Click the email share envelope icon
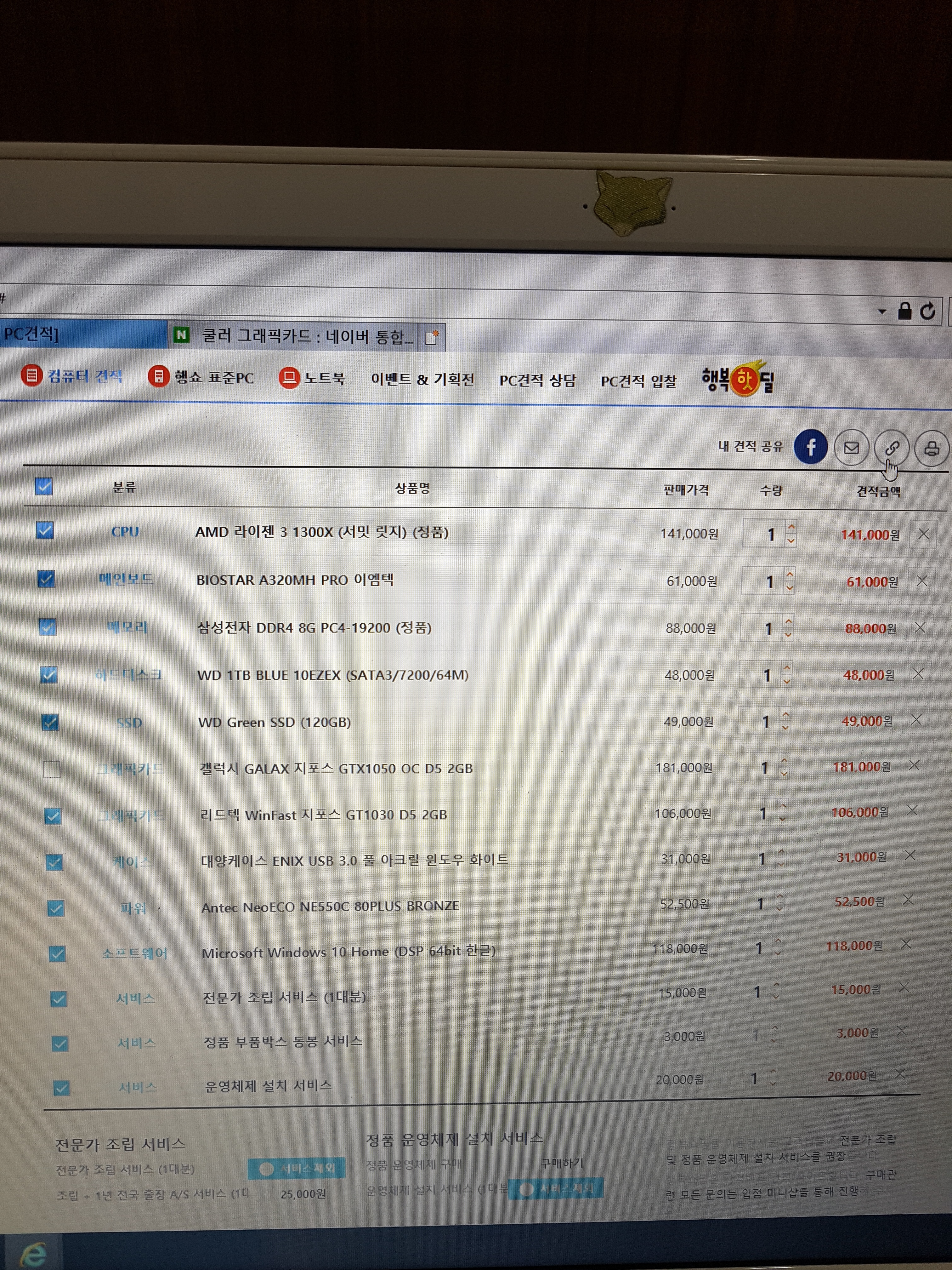The image size is (952, 1270). tap(852, 448)
